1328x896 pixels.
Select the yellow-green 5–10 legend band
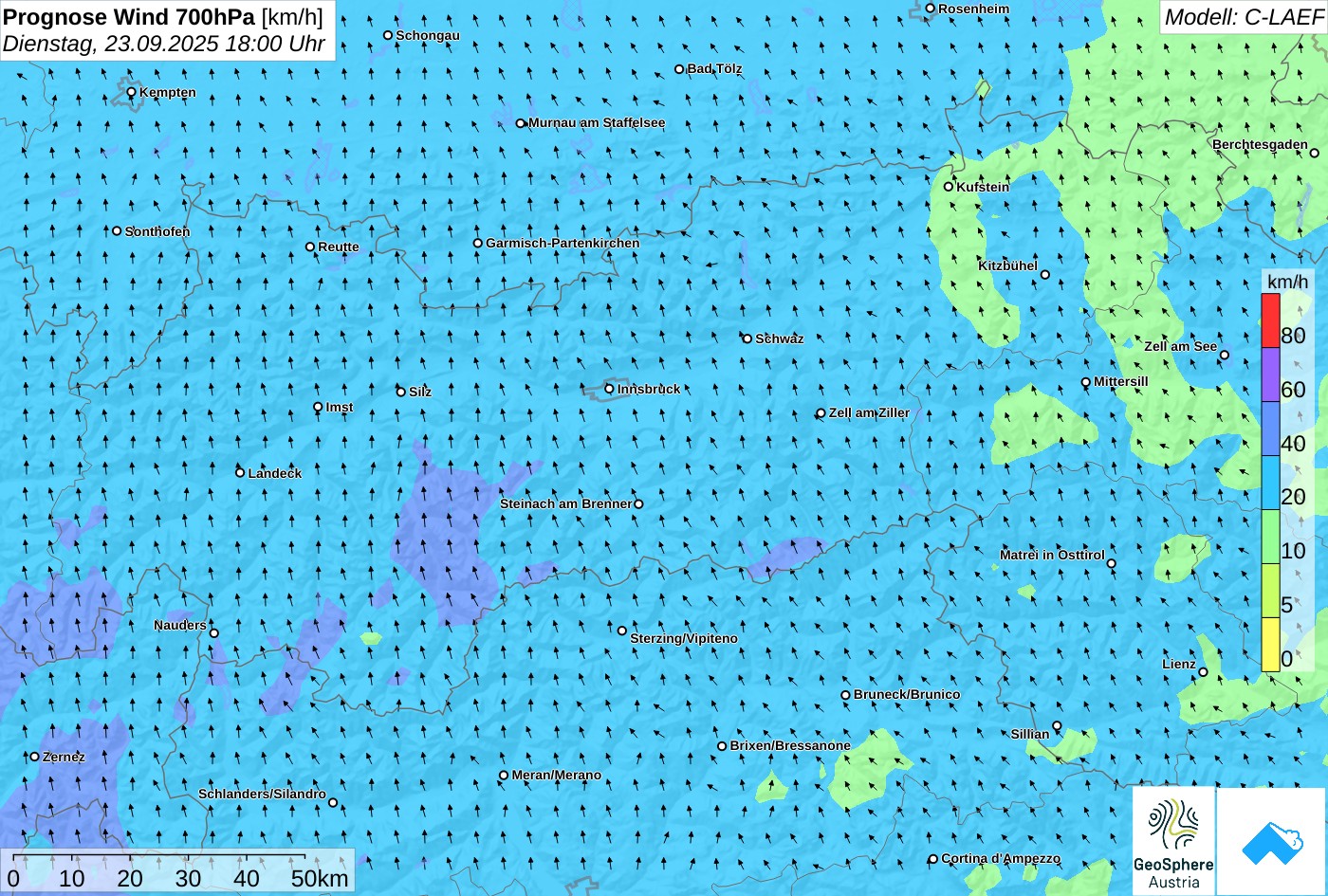pyautogui.click(x=1270, y=592)
